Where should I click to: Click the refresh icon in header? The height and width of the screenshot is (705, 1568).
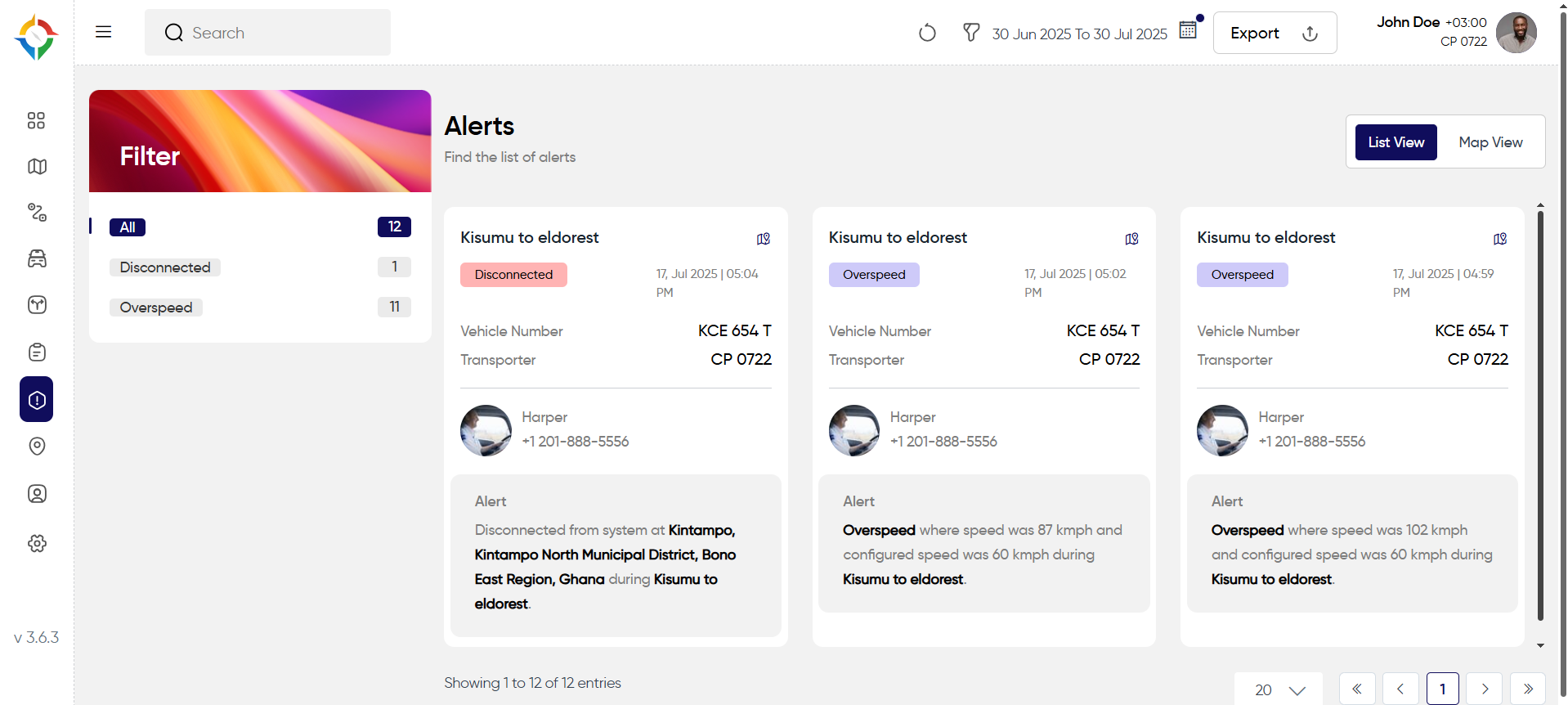(927, 33)
